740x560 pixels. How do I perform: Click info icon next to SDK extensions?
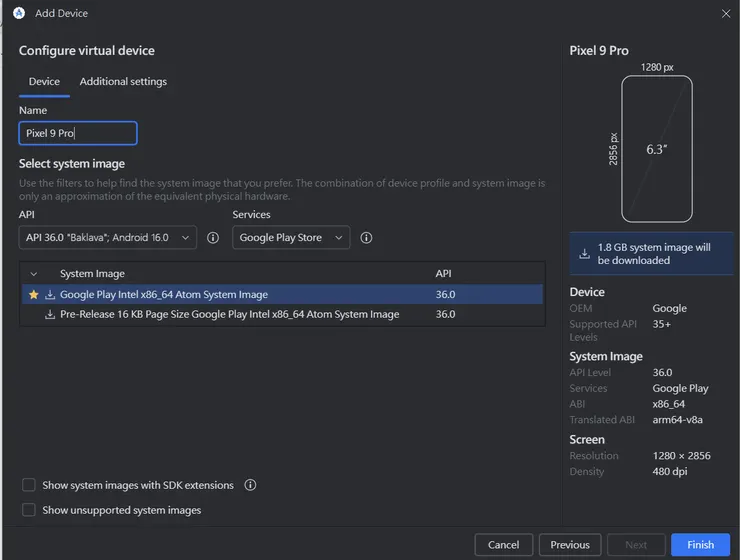[x=250, y=485]
